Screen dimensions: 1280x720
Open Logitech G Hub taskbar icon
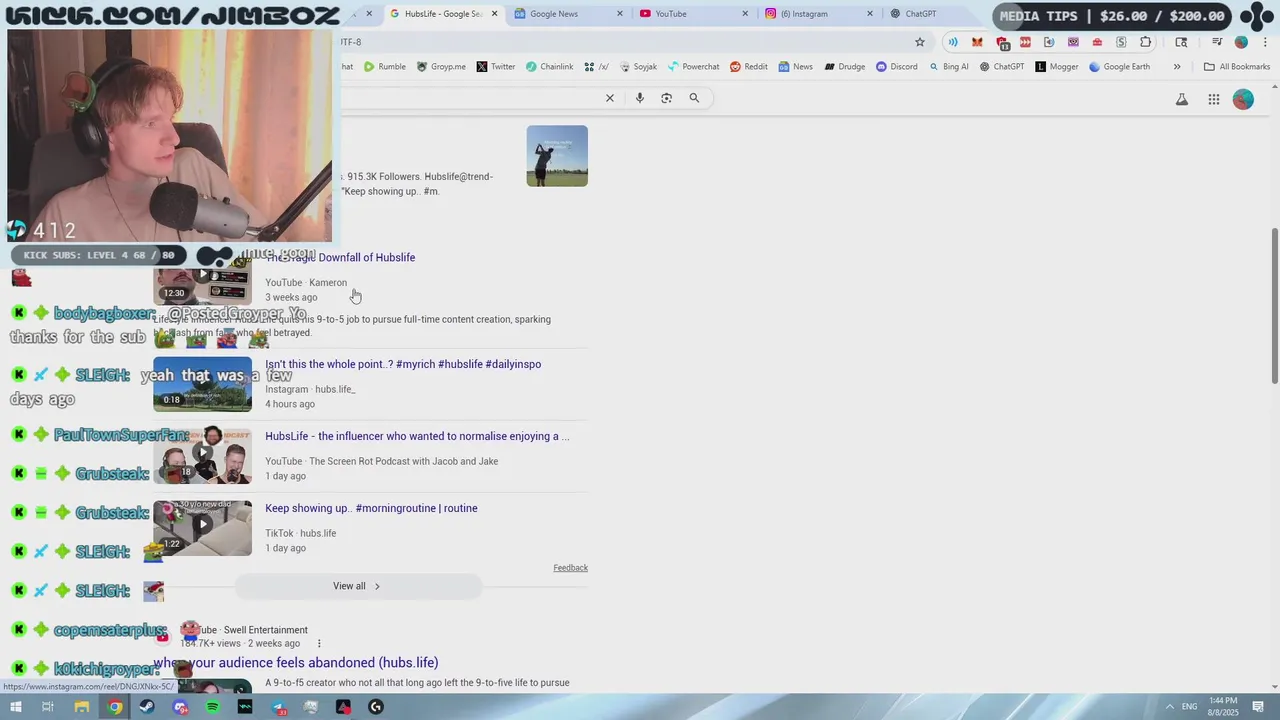coord(376,707)
